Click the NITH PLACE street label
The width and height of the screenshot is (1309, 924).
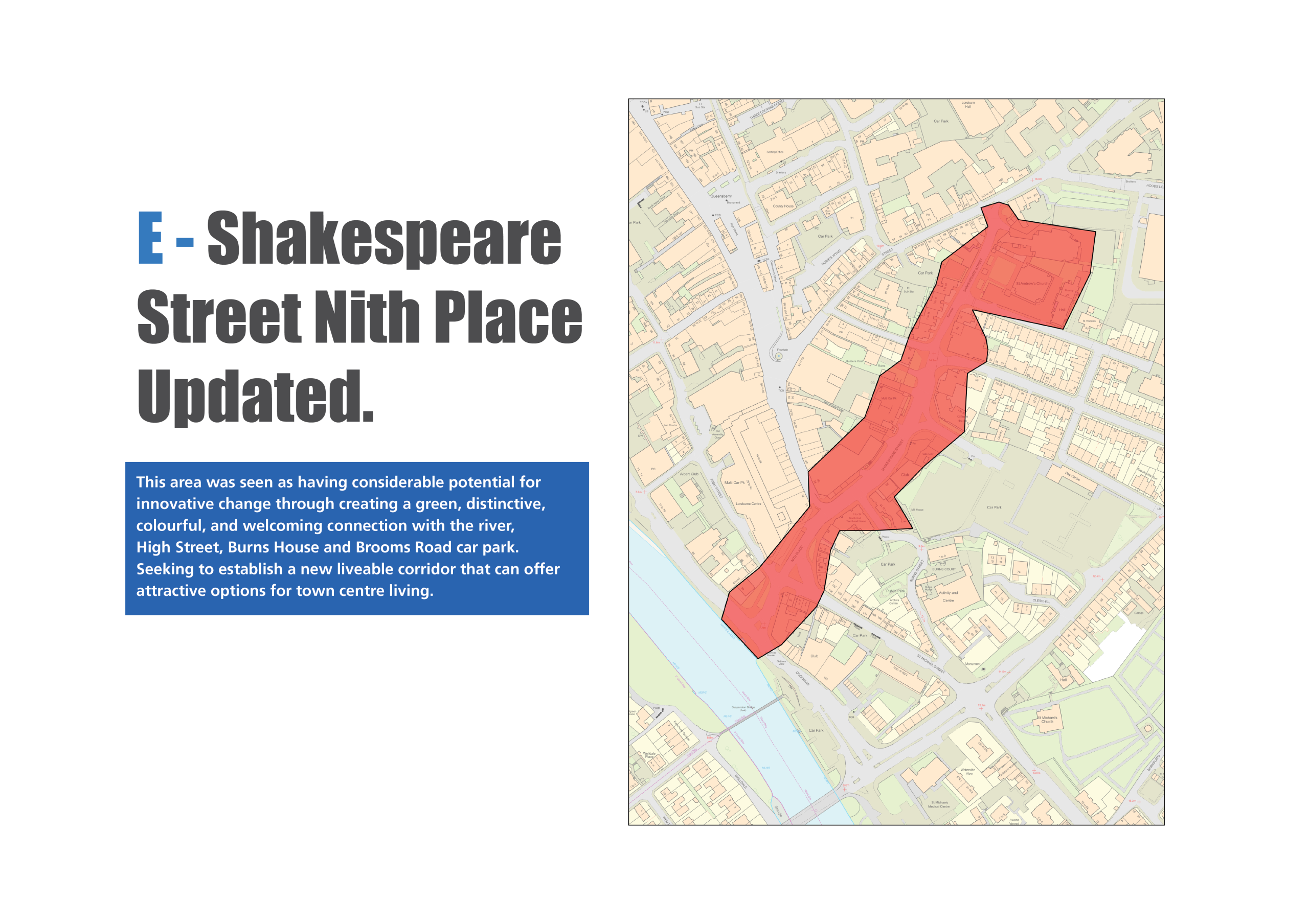(797, 553)
